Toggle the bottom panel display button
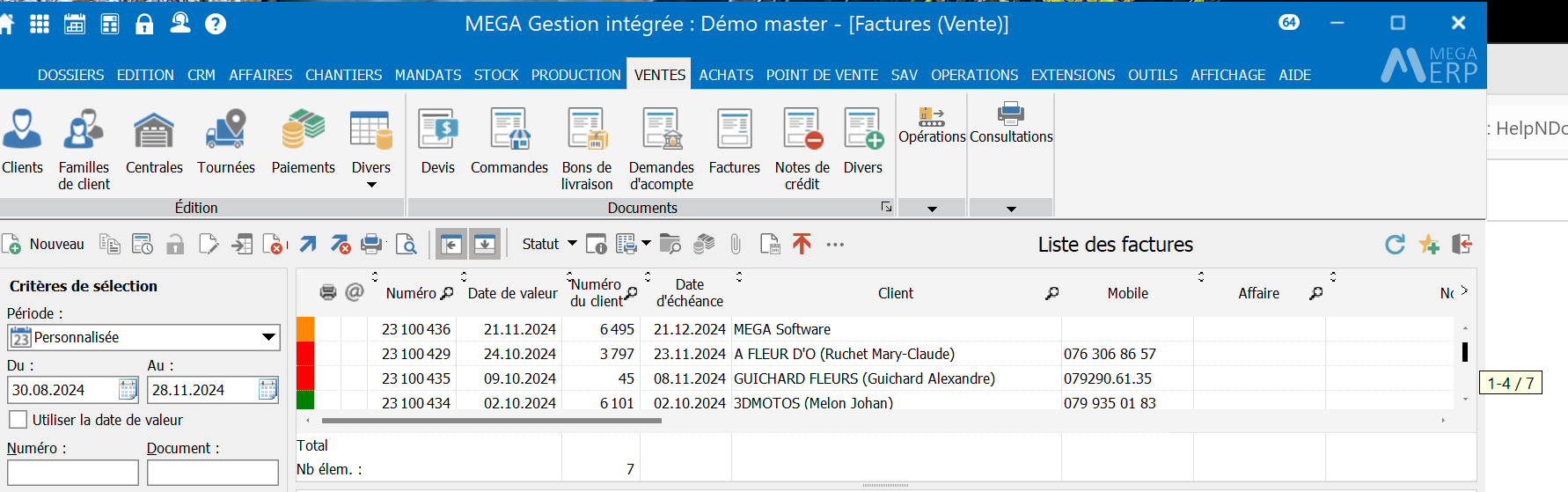Screen dimensions: 1568x492 pos(485,245)
